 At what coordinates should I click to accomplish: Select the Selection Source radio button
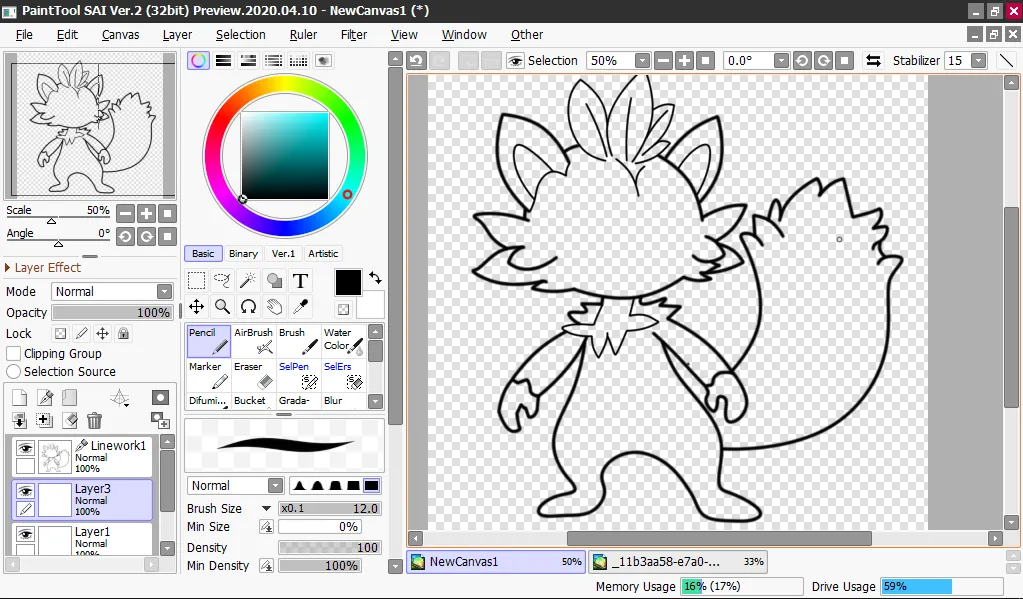tap(13, 371)
